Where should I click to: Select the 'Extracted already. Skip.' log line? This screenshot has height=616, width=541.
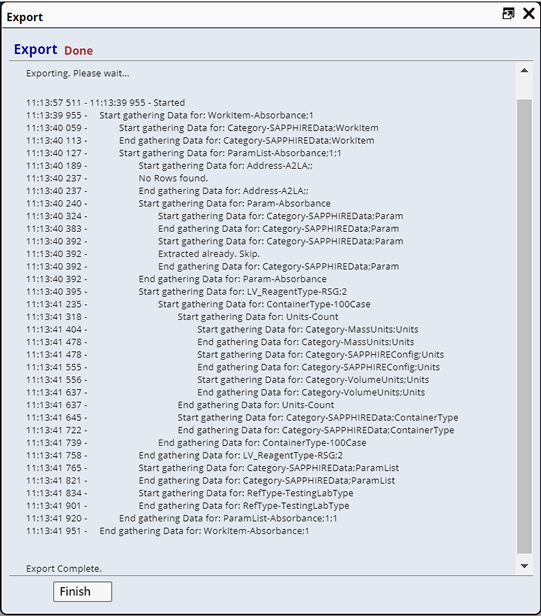[209, 254]
